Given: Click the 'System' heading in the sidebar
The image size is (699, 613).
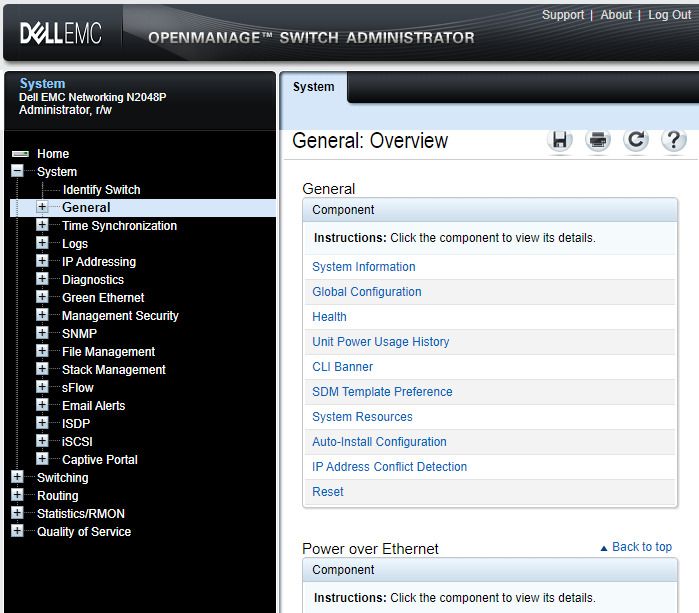Looking at the screenshot, I should [42, 83].
